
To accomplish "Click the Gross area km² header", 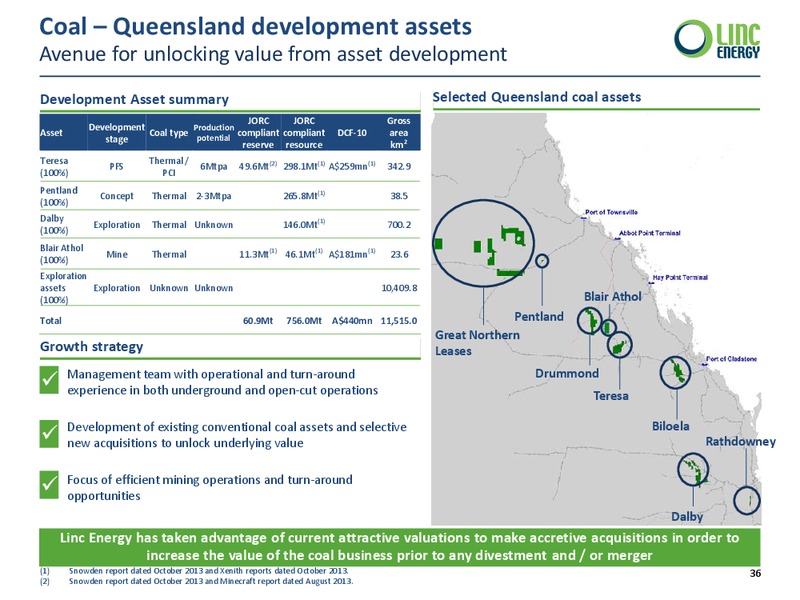I will coord(398,133).
